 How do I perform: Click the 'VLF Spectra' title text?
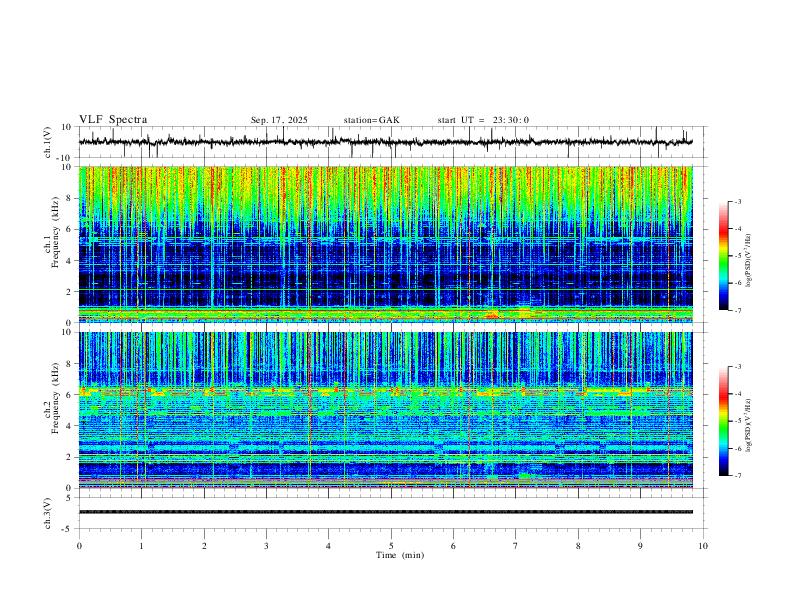pyautogui.click(x=113, y=120)
